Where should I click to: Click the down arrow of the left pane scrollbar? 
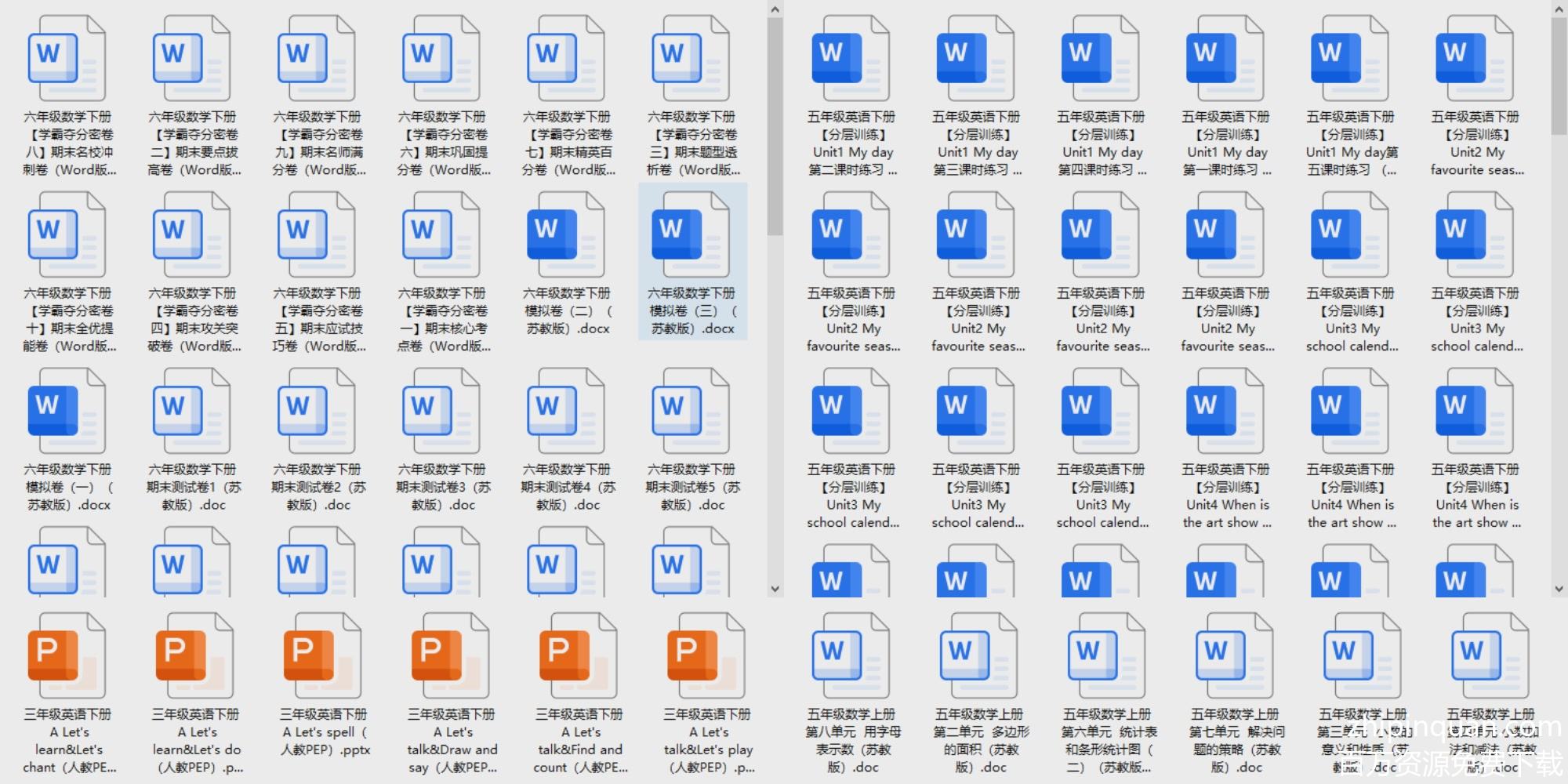[775, 589]
